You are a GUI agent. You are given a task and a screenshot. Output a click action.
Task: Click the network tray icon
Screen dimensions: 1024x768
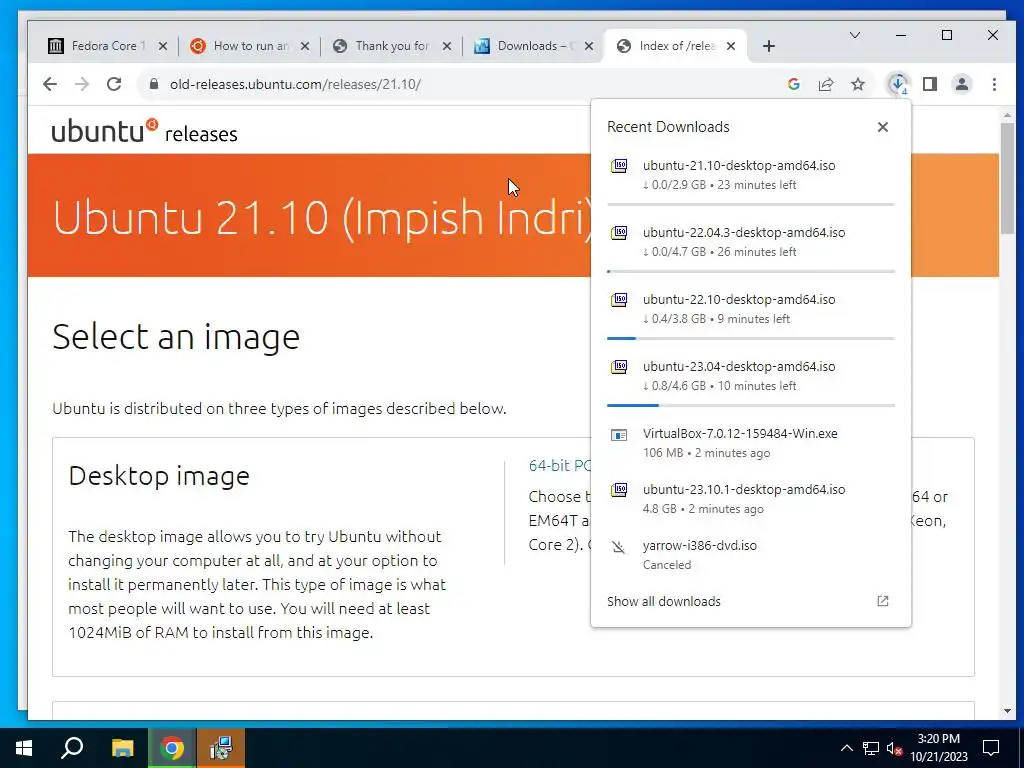[871, 748]
